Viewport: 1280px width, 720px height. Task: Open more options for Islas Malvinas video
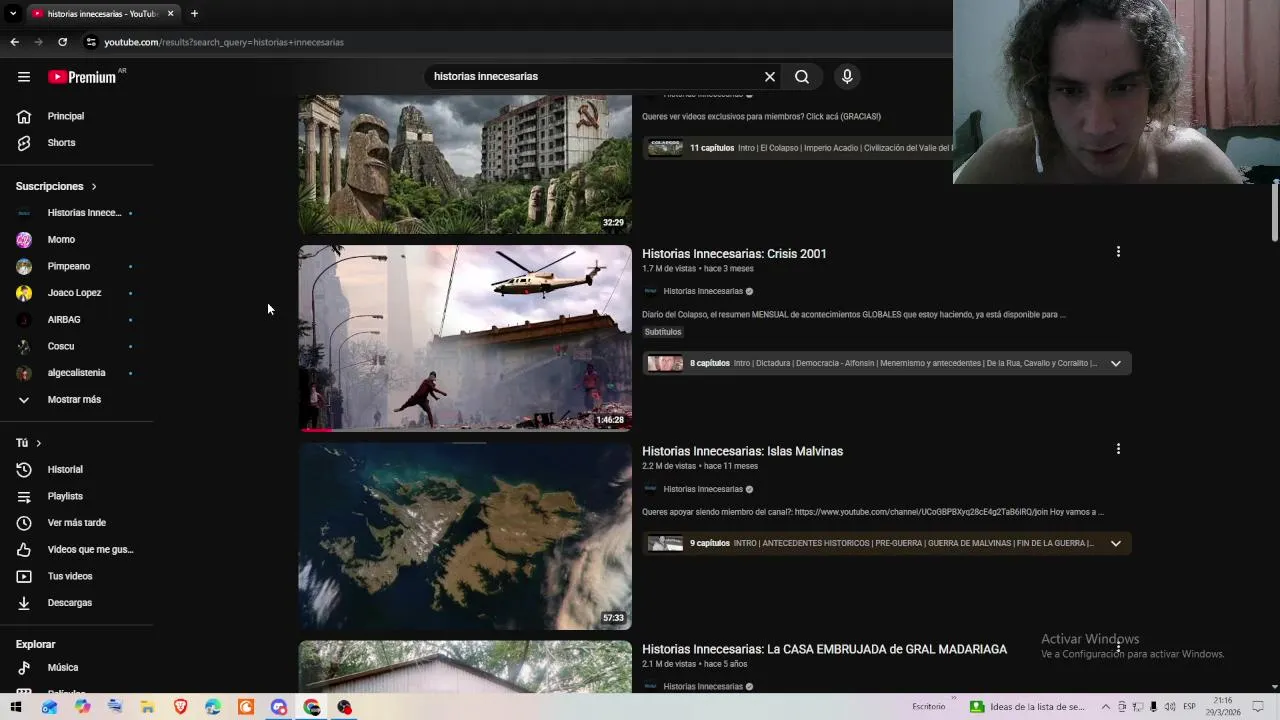(x=1118, y=449)
